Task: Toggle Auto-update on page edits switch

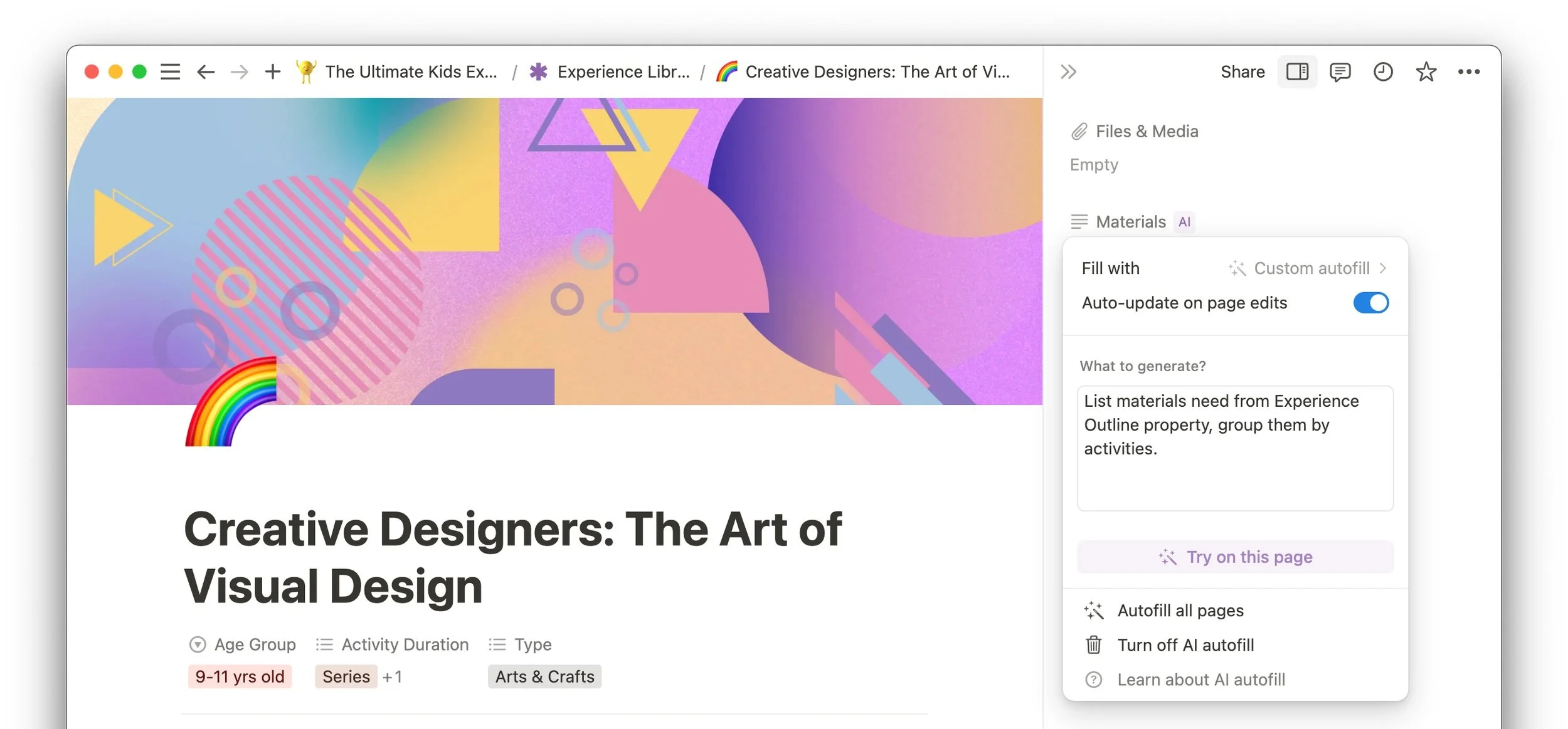Action: (1370, 303)
